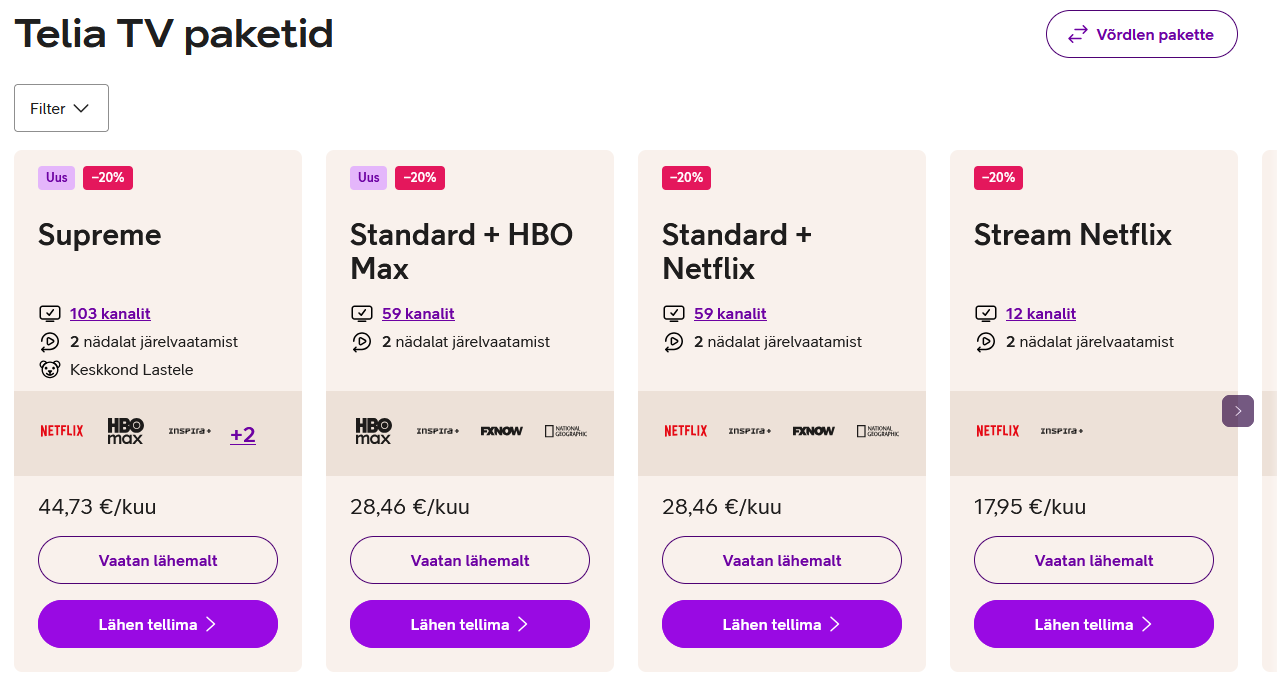View details of Standard + HBO Max

tap(470, 560)
